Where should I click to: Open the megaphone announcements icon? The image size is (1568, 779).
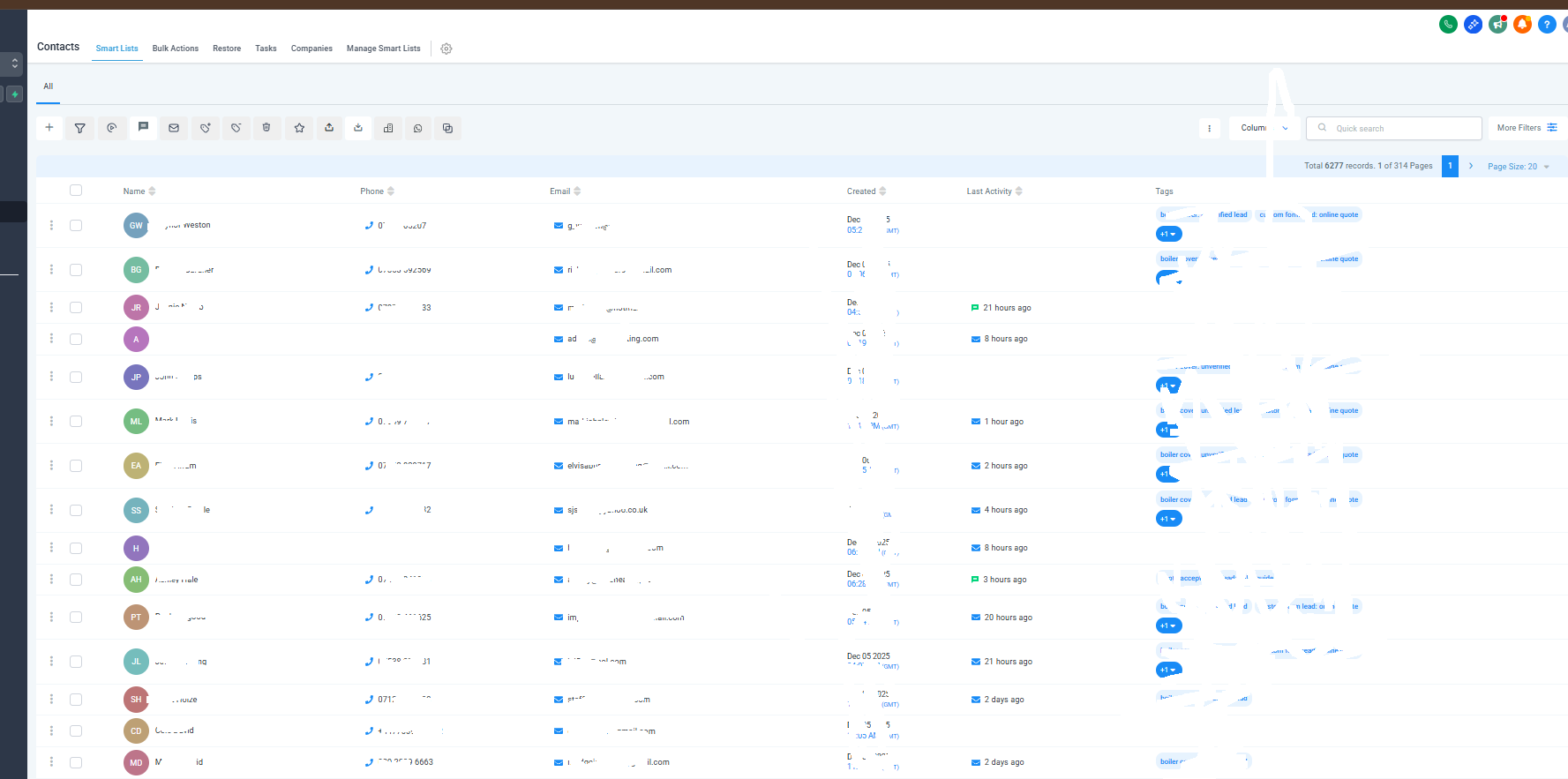point(1497,25)
